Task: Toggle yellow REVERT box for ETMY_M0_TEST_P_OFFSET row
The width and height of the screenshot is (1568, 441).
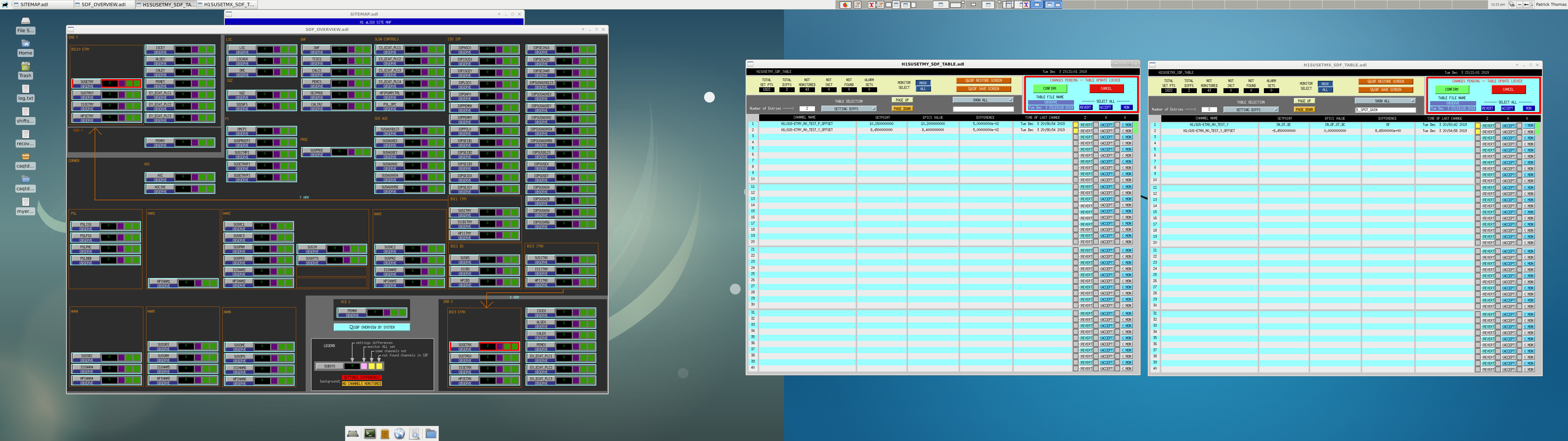Action: point(1076,125)
